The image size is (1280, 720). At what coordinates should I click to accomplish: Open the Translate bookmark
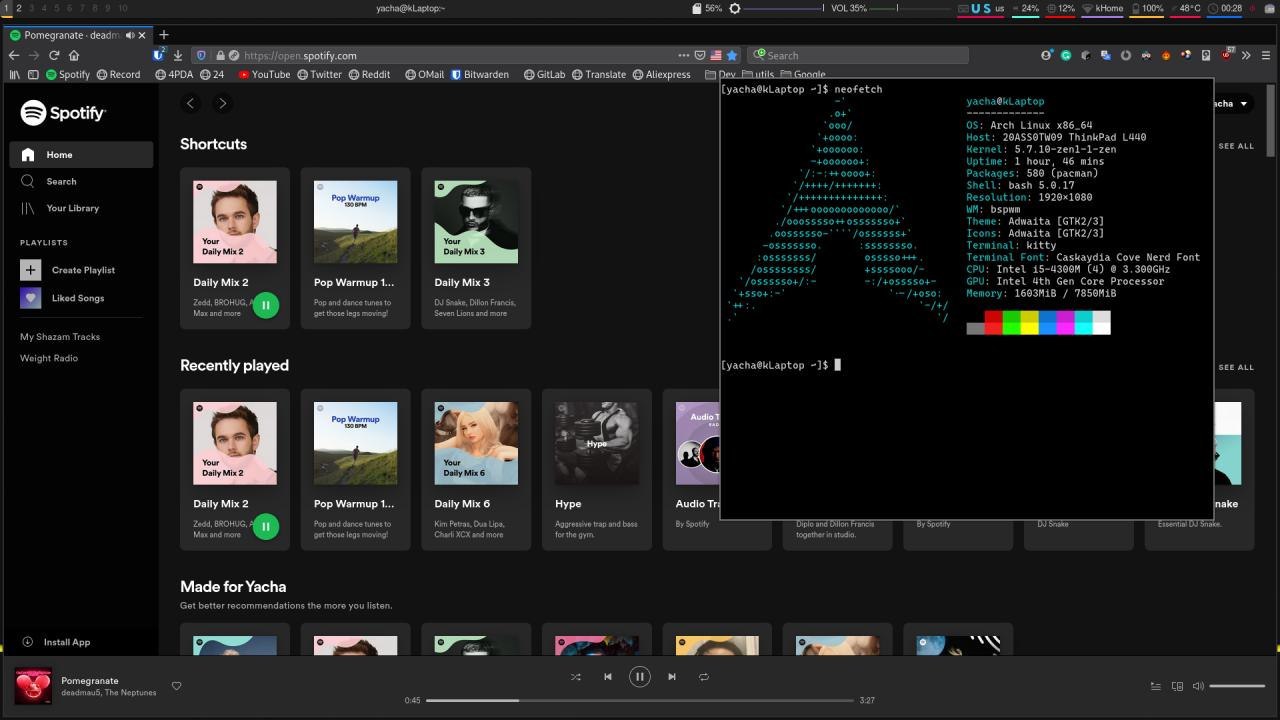(599, 74)
